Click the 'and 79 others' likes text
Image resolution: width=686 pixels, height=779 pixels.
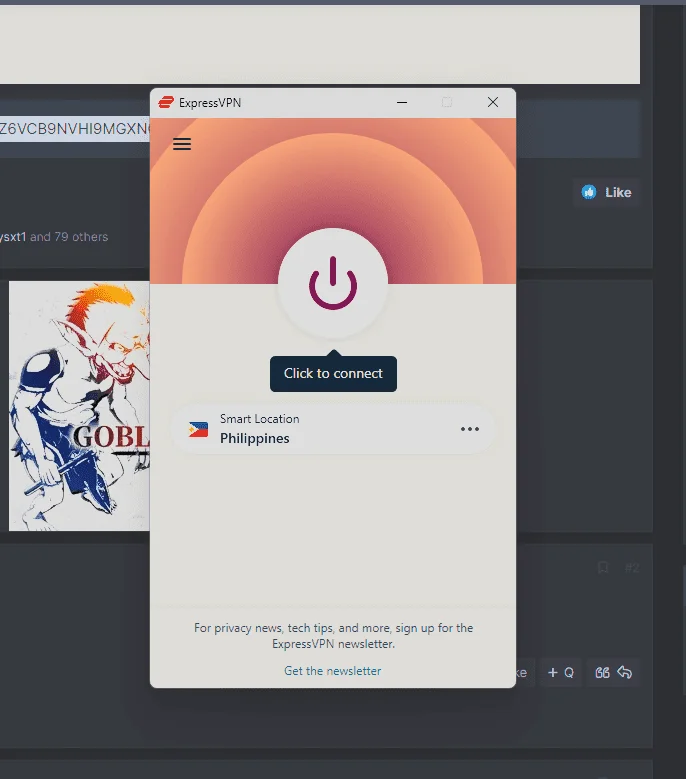(x=69, y=237)
